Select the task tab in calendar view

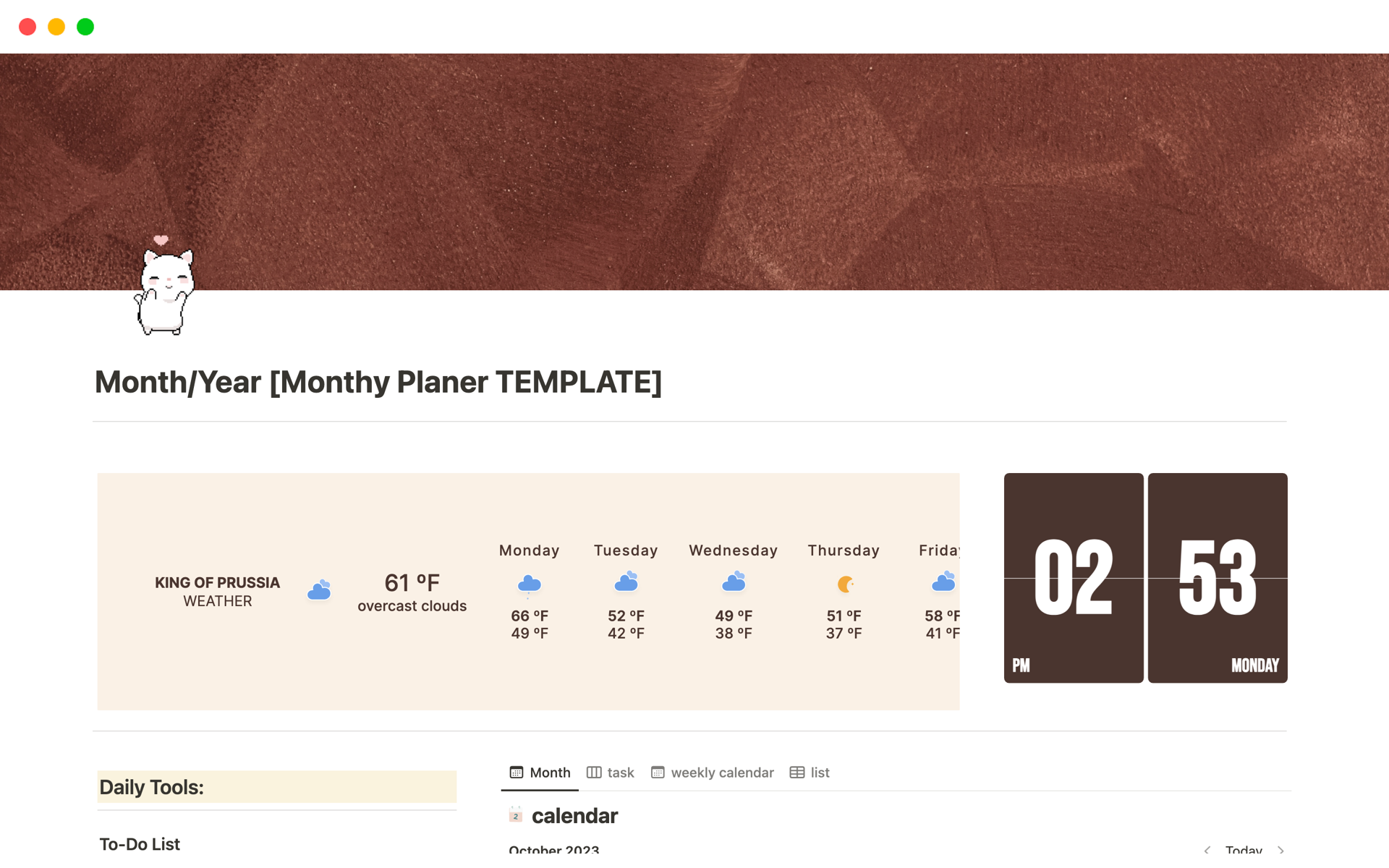[x=612, y=772]
